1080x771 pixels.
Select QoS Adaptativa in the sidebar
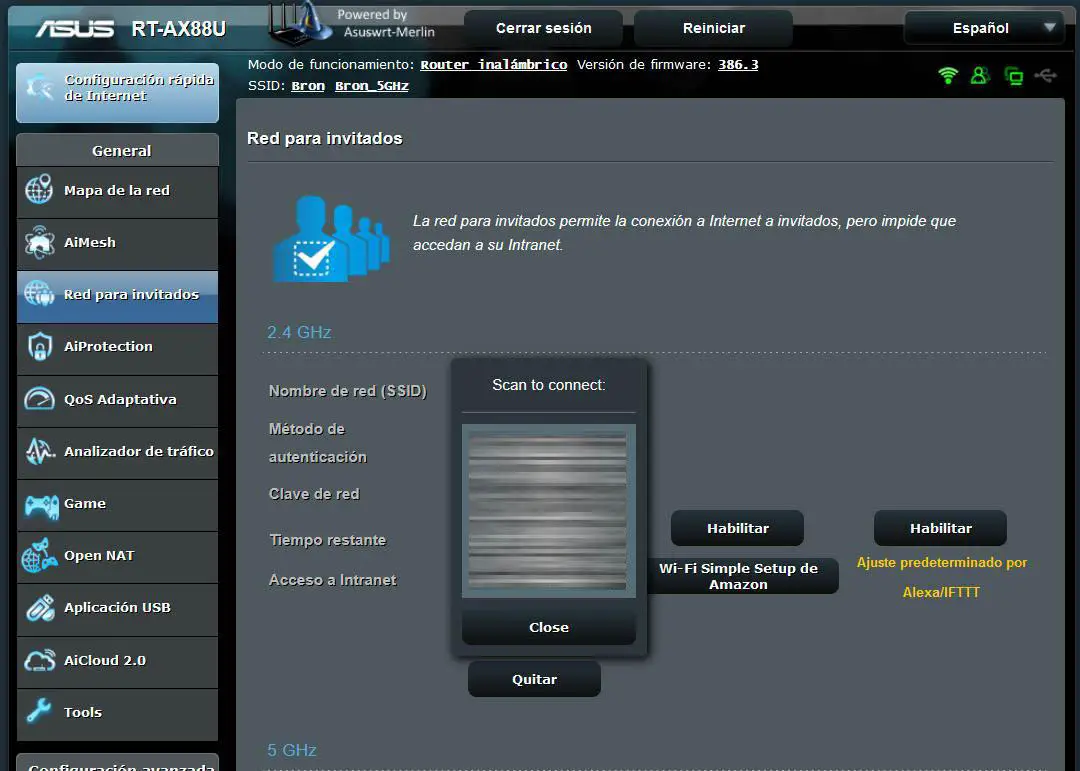point(117,400)
